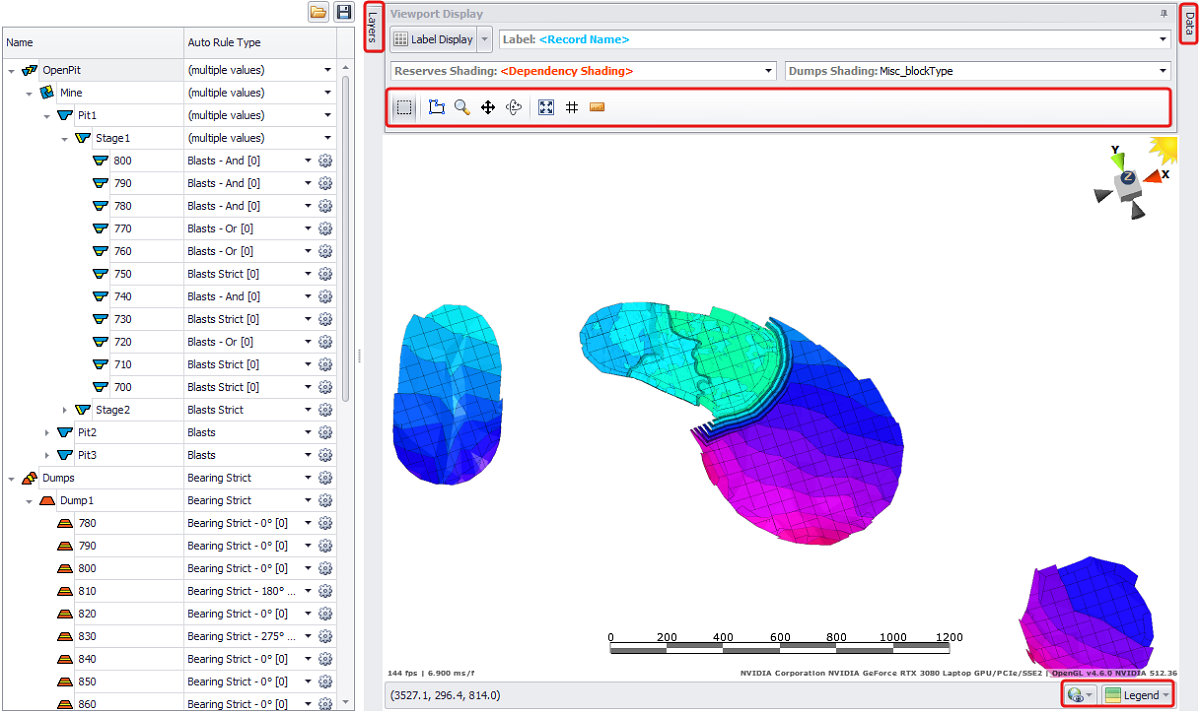This screenshot has height=714, width=1200.
Task: Activate the magnifier zoom tool
Action: tap(462, 107)
